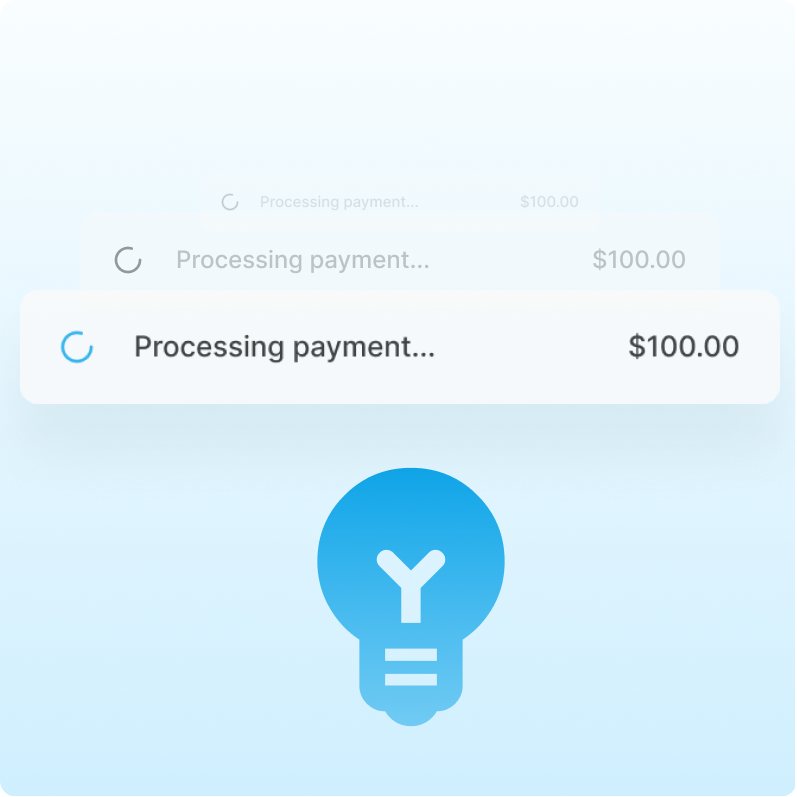The image size is (797, 797).
Task: Click the word "Processing" in front card
Action: [209, 348]
